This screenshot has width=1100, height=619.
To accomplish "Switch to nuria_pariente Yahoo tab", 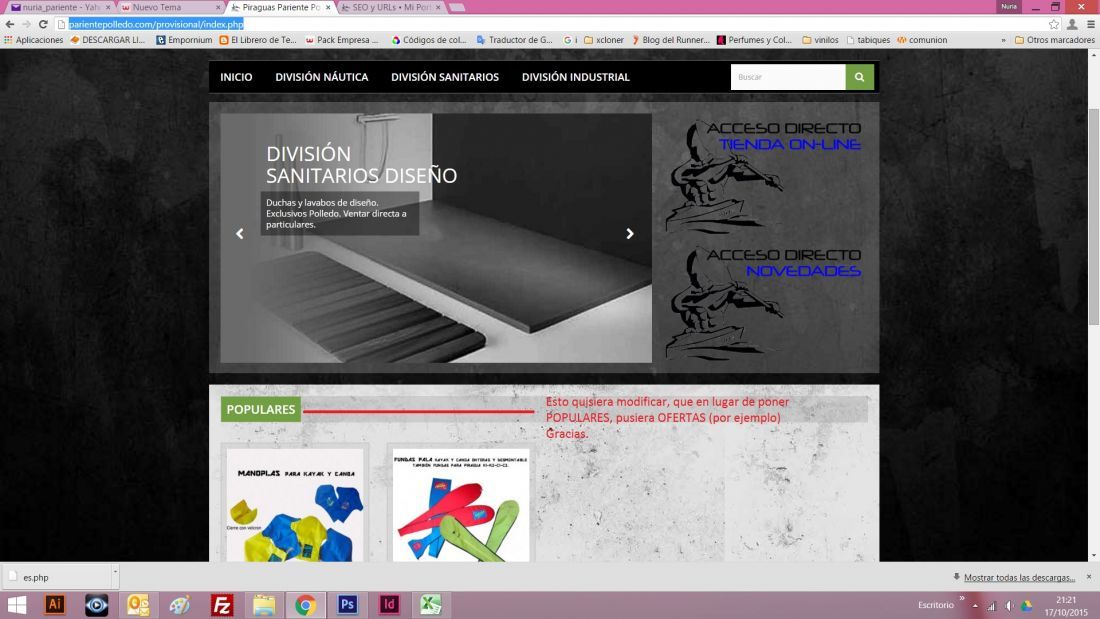I will tap(60, 7).
